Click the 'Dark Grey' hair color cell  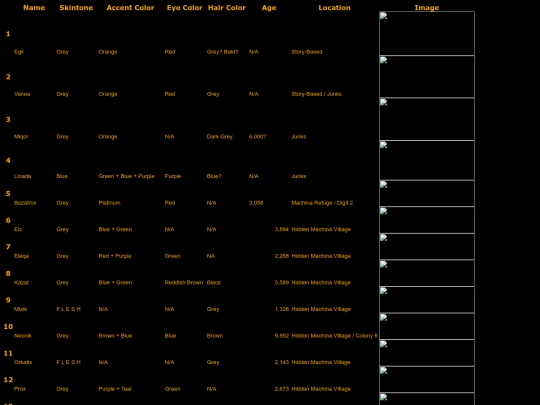[220, 136]
